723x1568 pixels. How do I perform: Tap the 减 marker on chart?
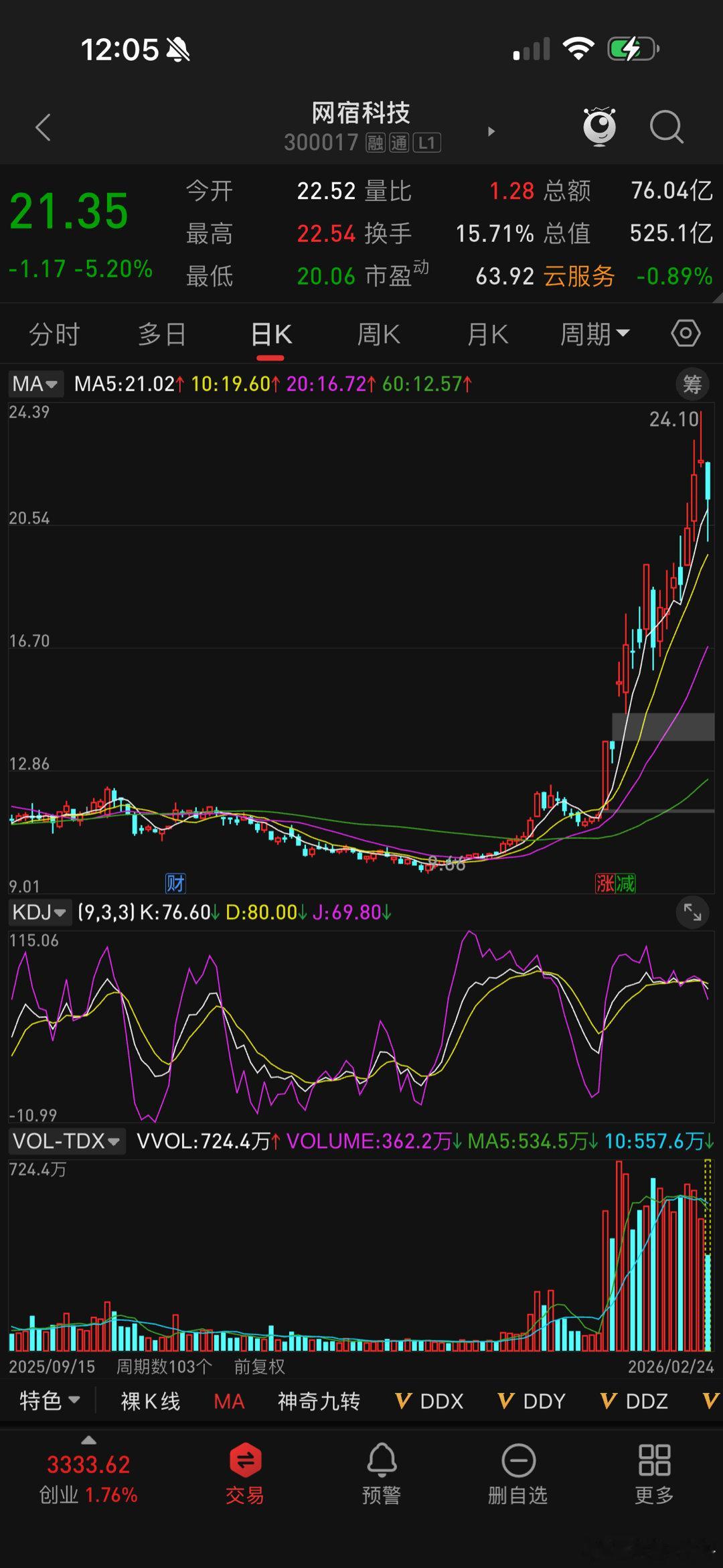point(625,883)
